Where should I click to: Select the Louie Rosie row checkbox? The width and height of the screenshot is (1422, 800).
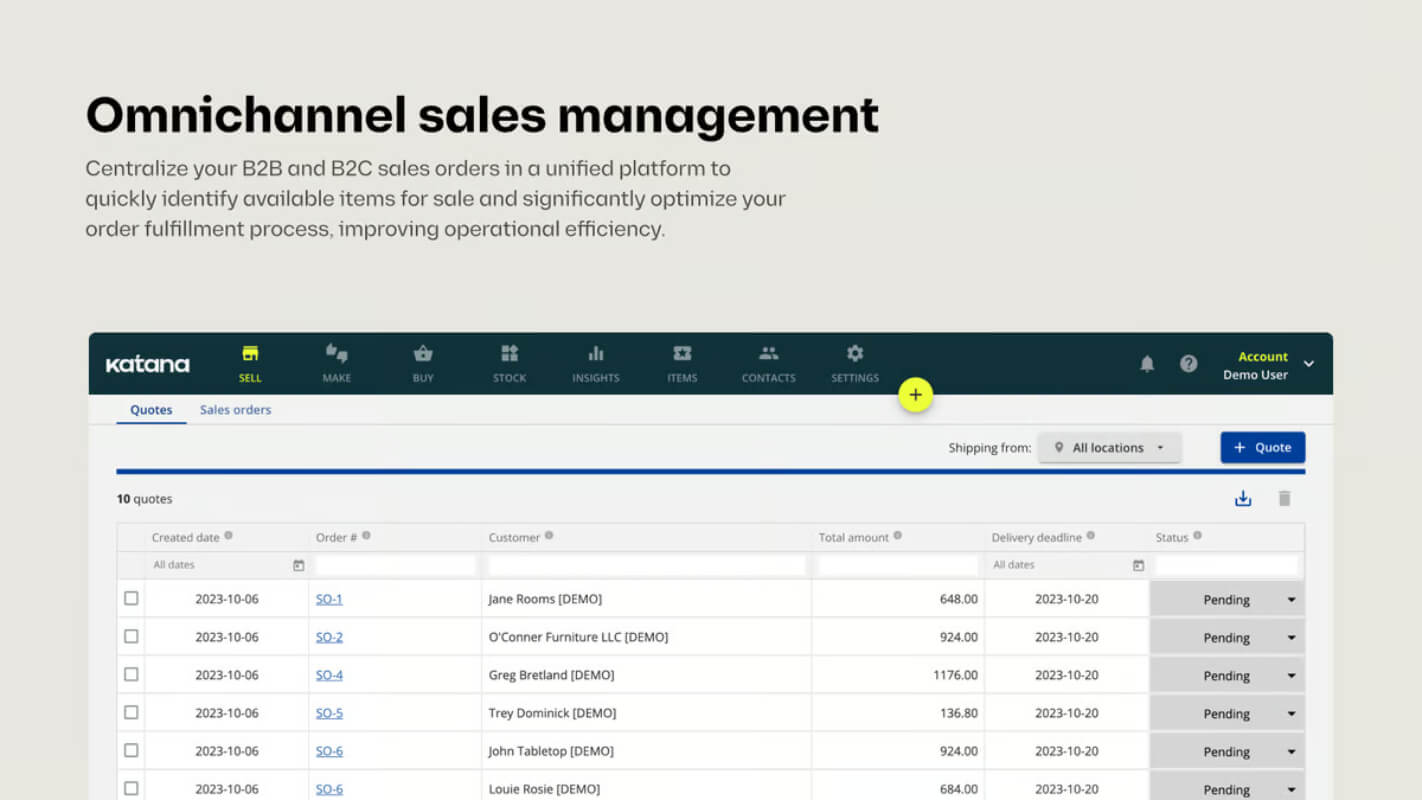[x=131, y=788]
